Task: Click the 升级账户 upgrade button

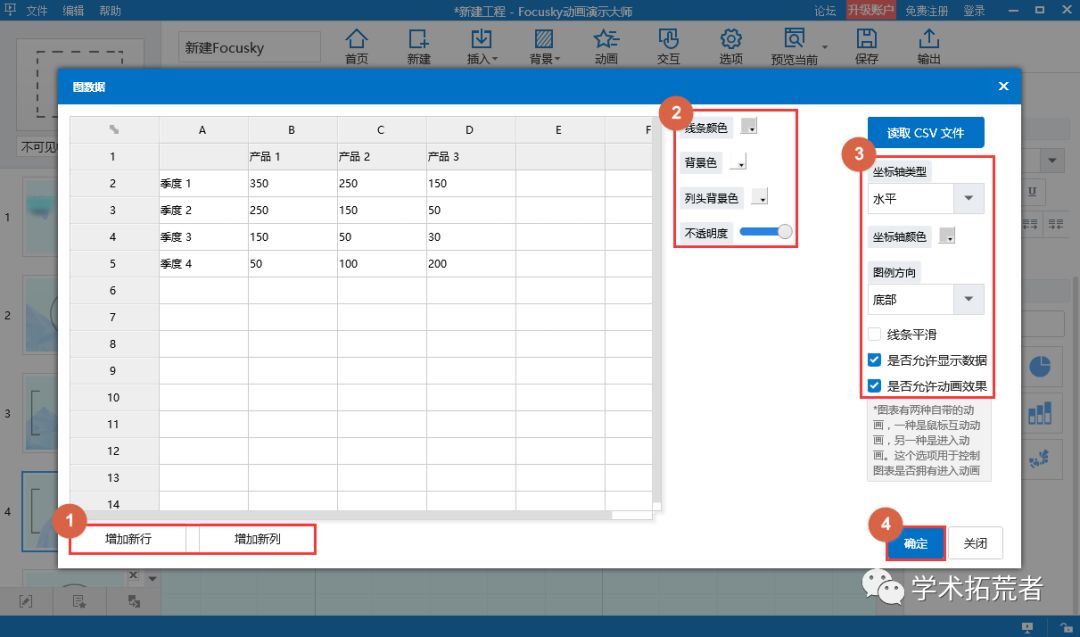Action: pos(871,10)
